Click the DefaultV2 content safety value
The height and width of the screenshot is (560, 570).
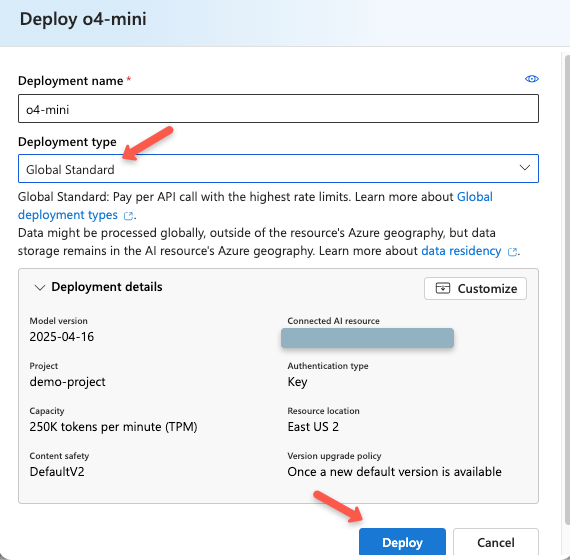pos(57,472)
